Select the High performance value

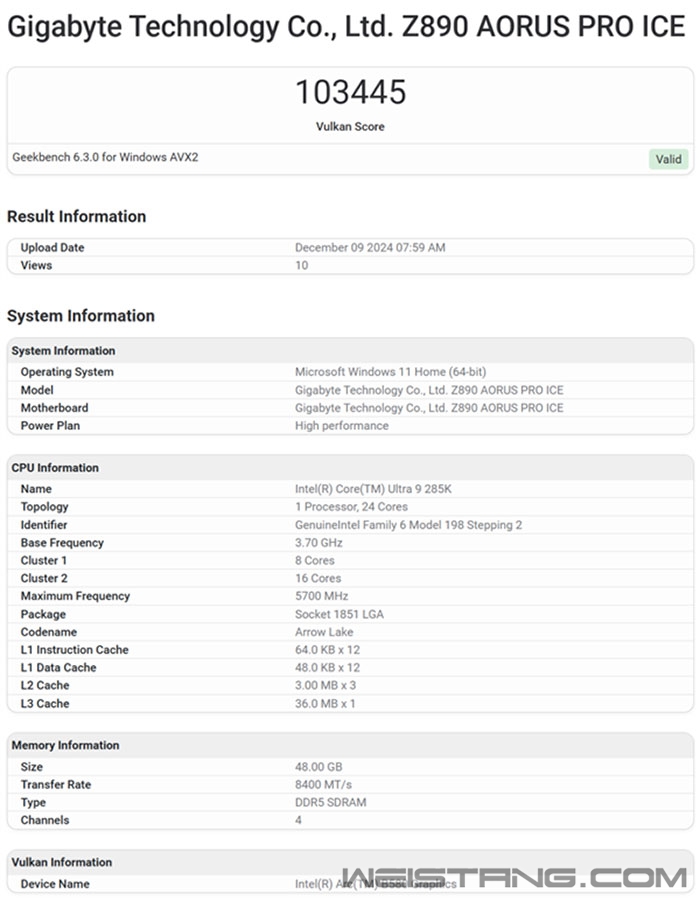coord(342,426)
